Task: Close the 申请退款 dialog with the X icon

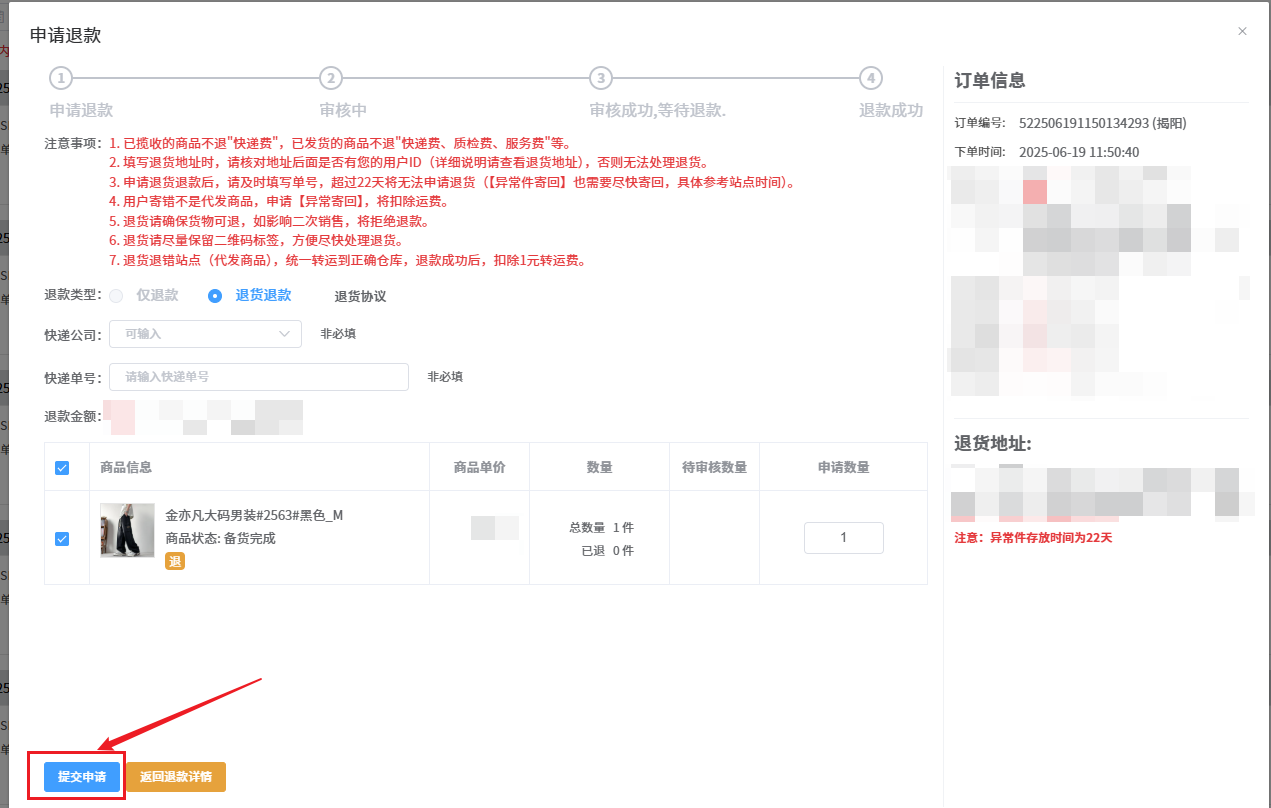Action: point(1242,31)
